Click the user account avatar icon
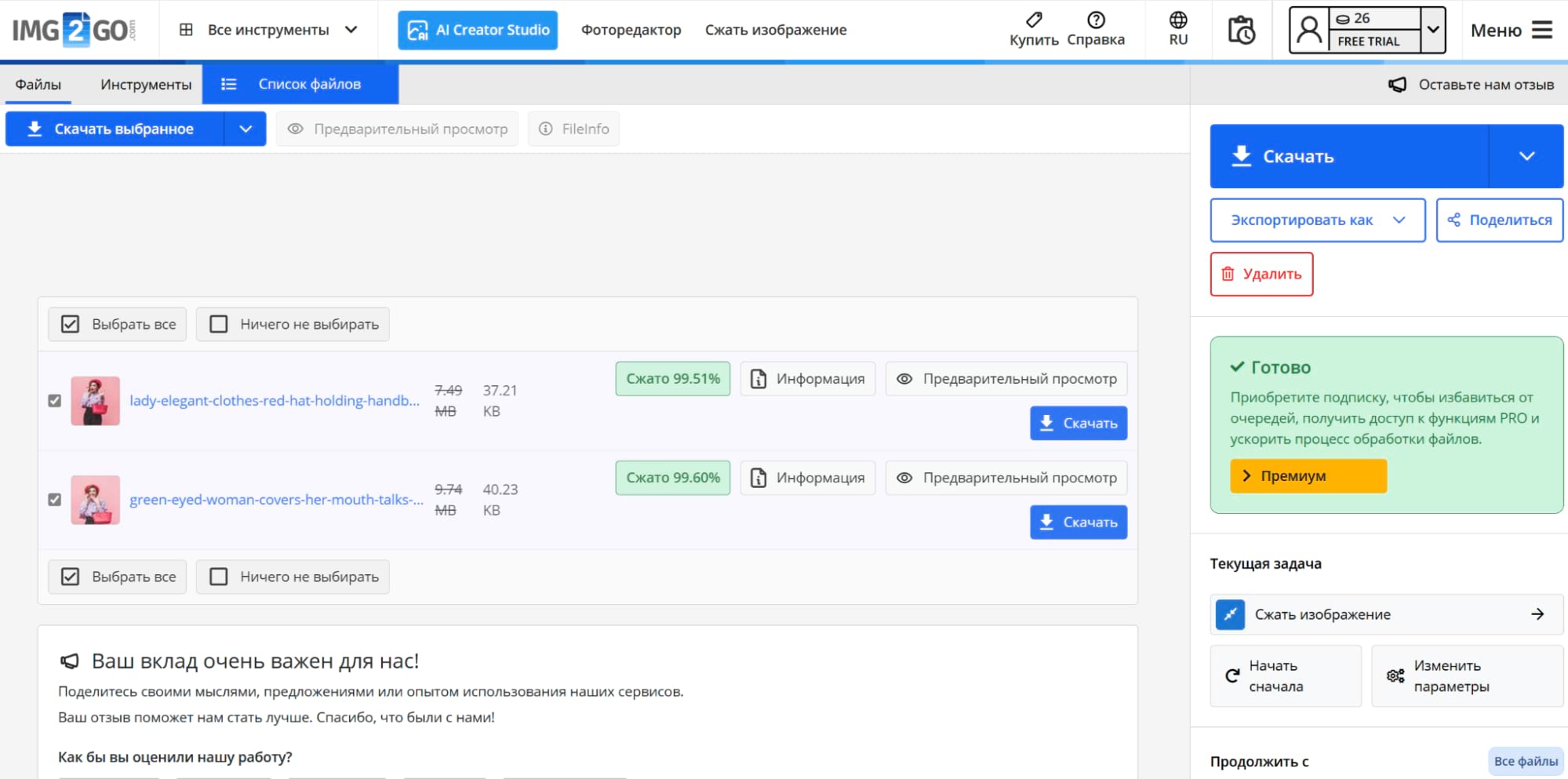 pos(1309,30)
